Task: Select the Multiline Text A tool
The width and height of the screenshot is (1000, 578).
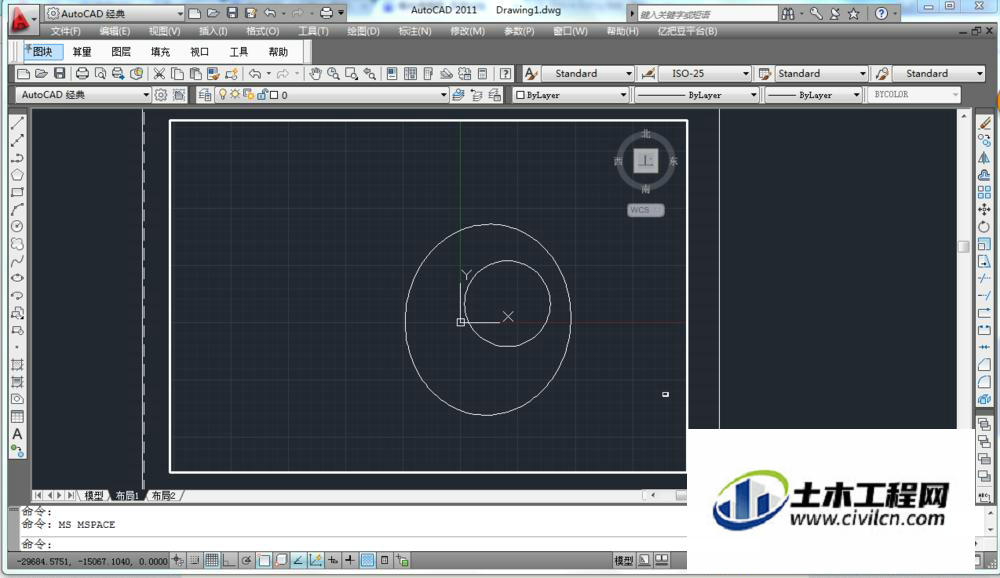Action: tap(17, 434)
